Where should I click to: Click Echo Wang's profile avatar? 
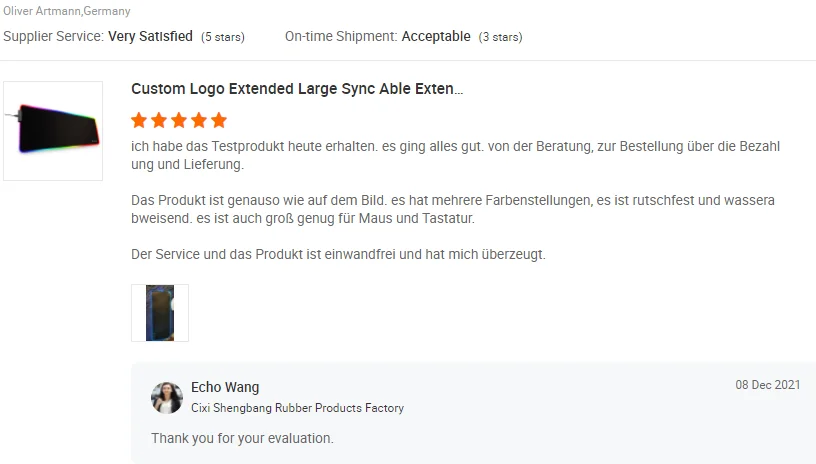[x=166, y=397]
